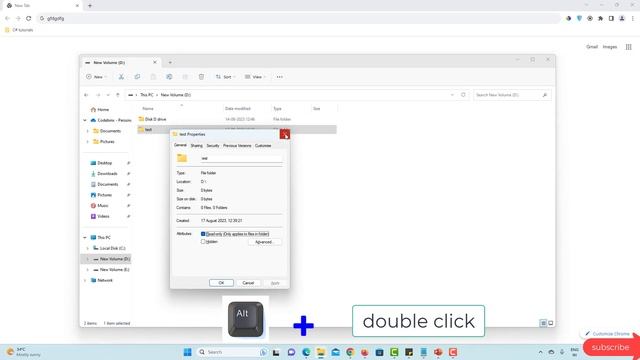
Task: Go back in File Explorer navigation
Action: pyautogui.click(x=86, y=95)
